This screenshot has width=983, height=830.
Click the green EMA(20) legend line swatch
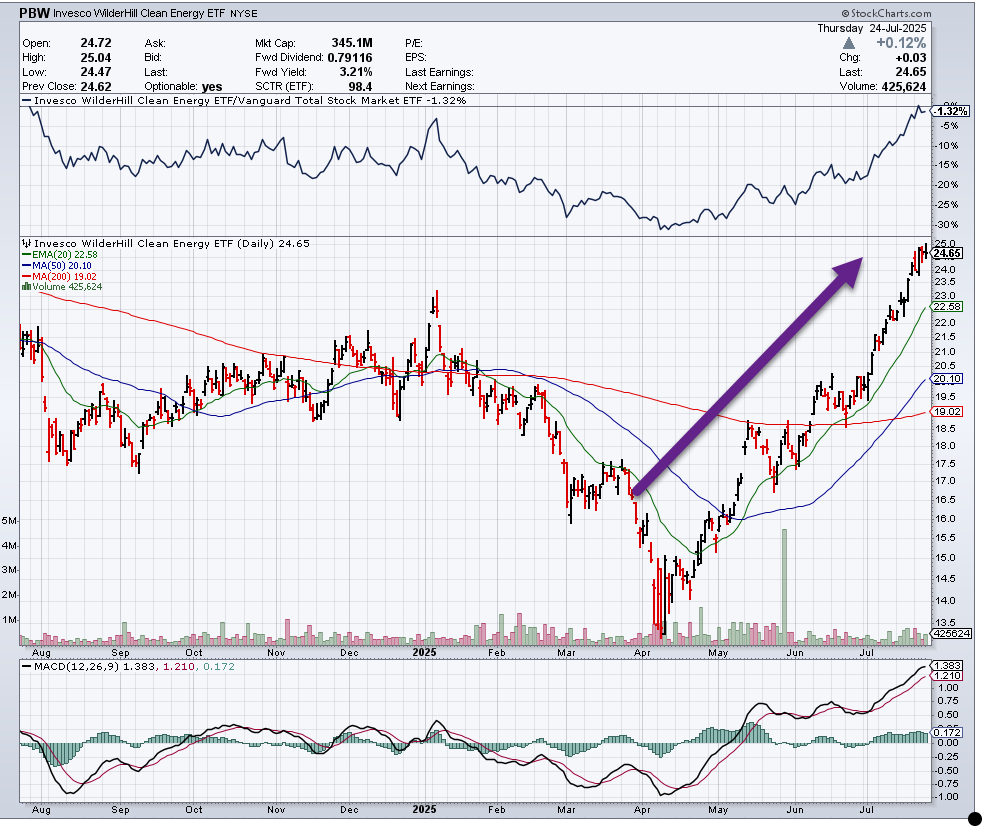[x=26, y=255]
